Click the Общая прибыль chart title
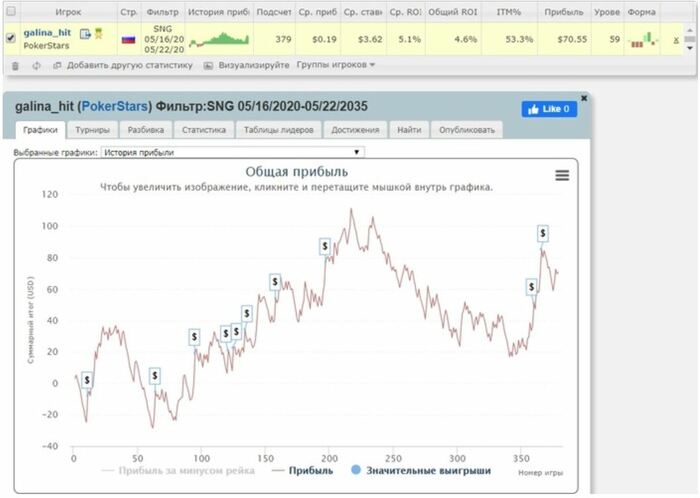 tap(296, 172)
